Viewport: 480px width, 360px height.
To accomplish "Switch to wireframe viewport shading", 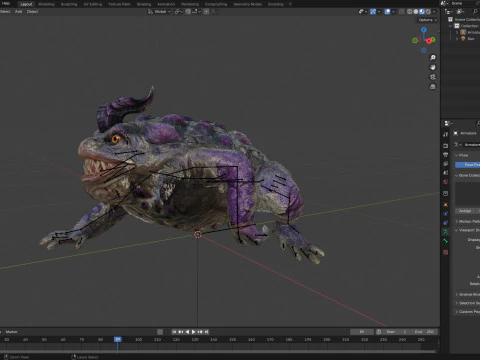I will (x=410, y=12).
